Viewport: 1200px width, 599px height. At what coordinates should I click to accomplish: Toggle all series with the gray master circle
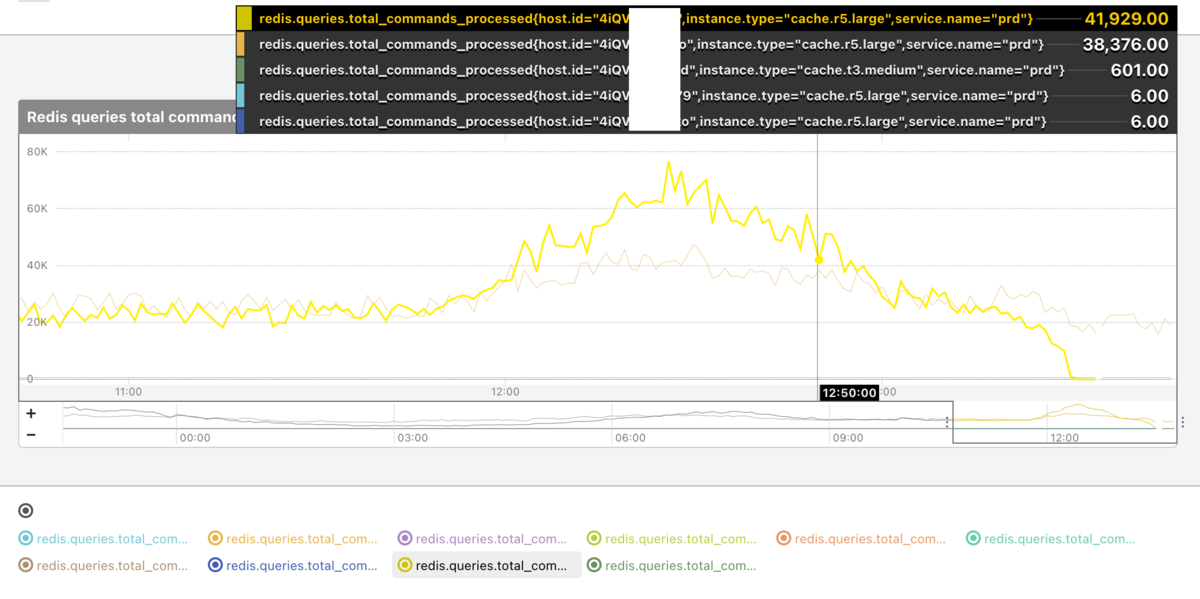click(x=26, y=511)
